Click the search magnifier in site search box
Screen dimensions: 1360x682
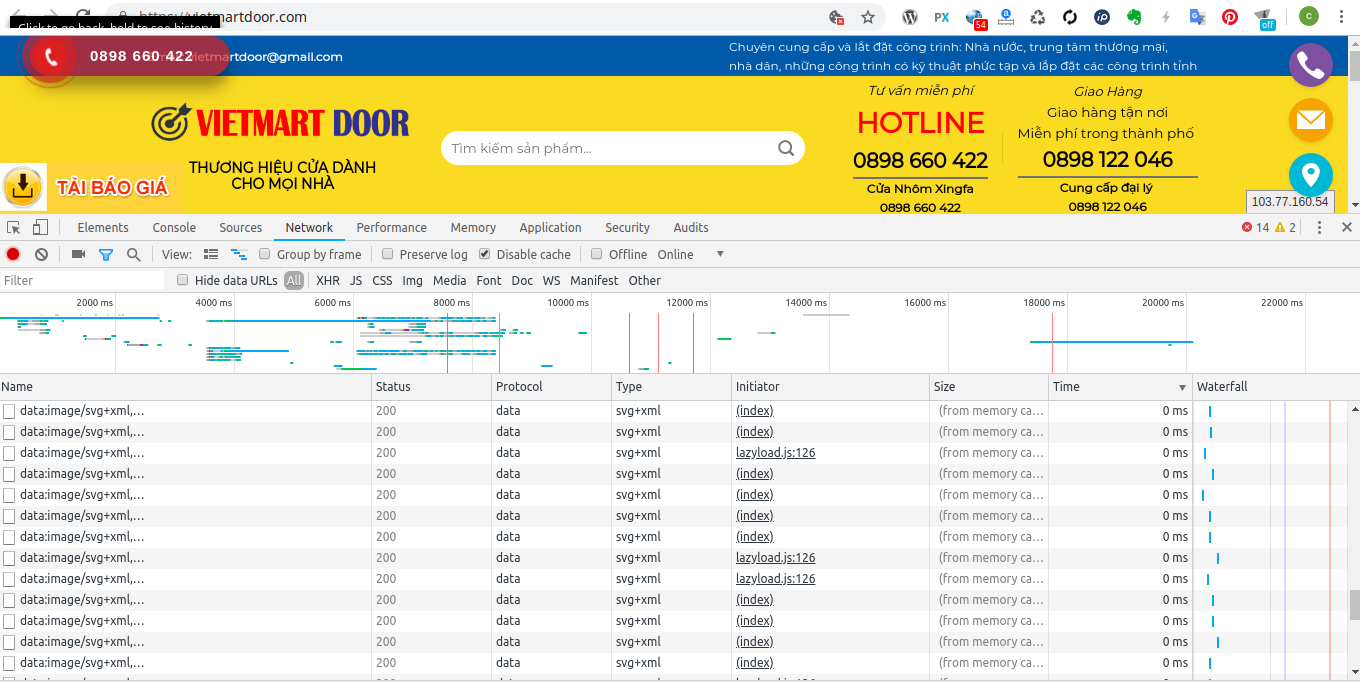[786, 148]
